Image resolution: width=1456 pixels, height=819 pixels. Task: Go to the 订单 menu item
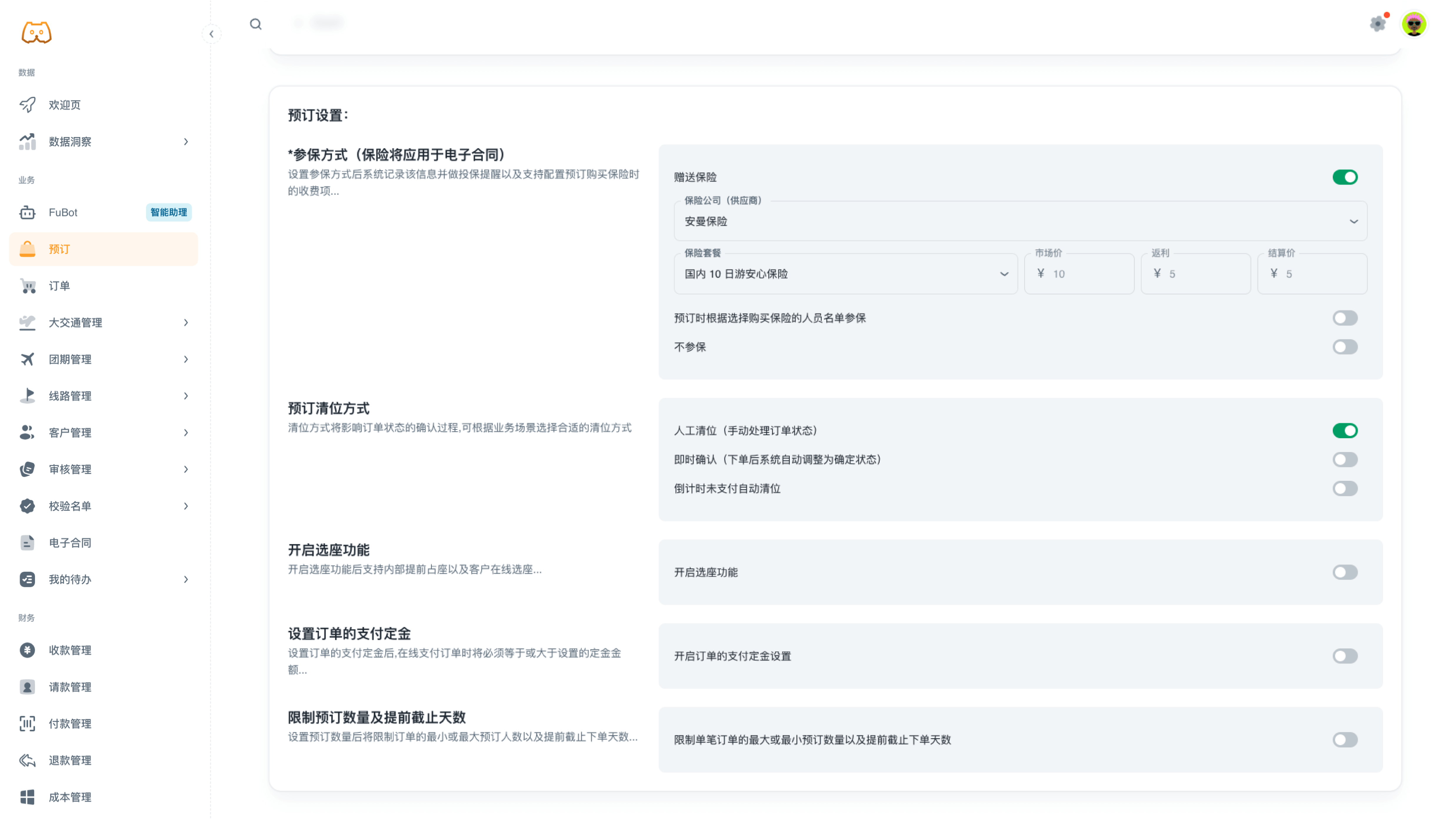104,286
